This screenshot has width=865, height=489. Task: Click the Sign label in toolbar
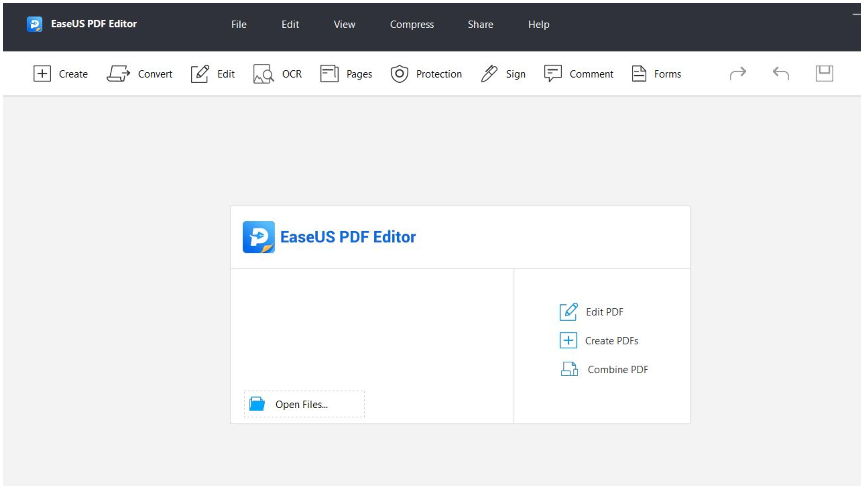tap(516, 74)
